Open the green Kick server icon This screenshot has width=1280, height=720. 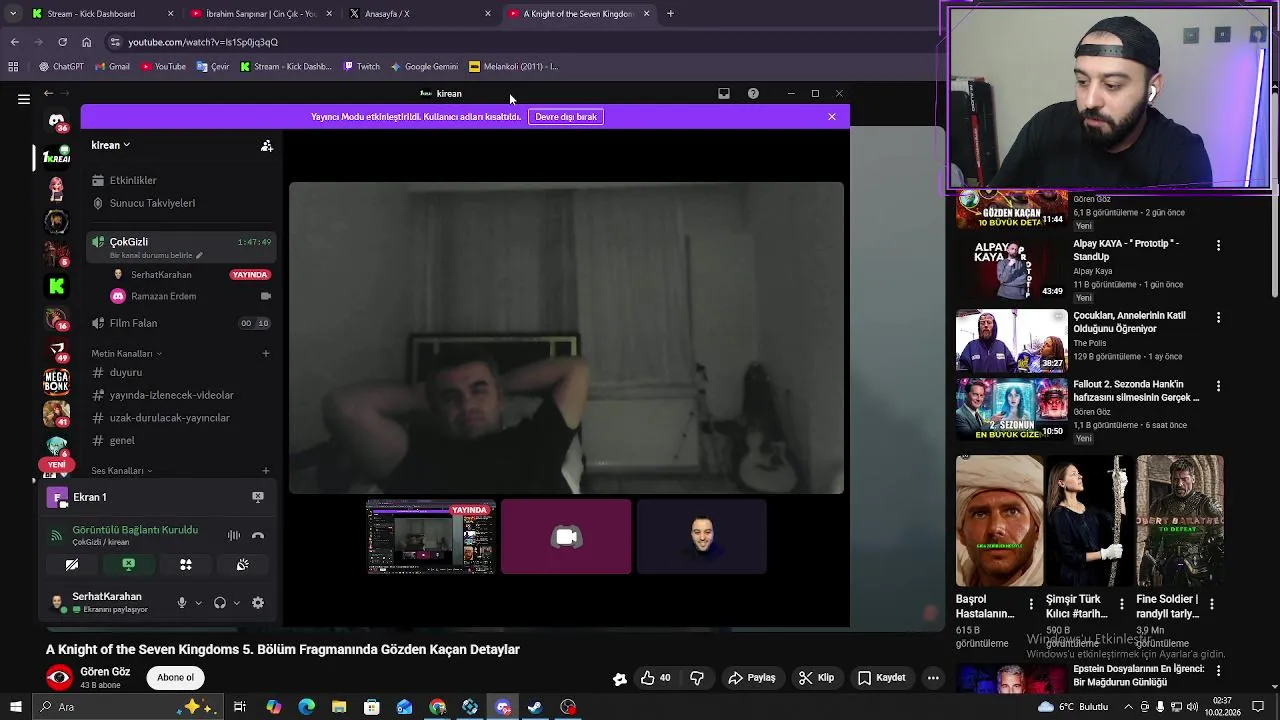click(57, 286)
